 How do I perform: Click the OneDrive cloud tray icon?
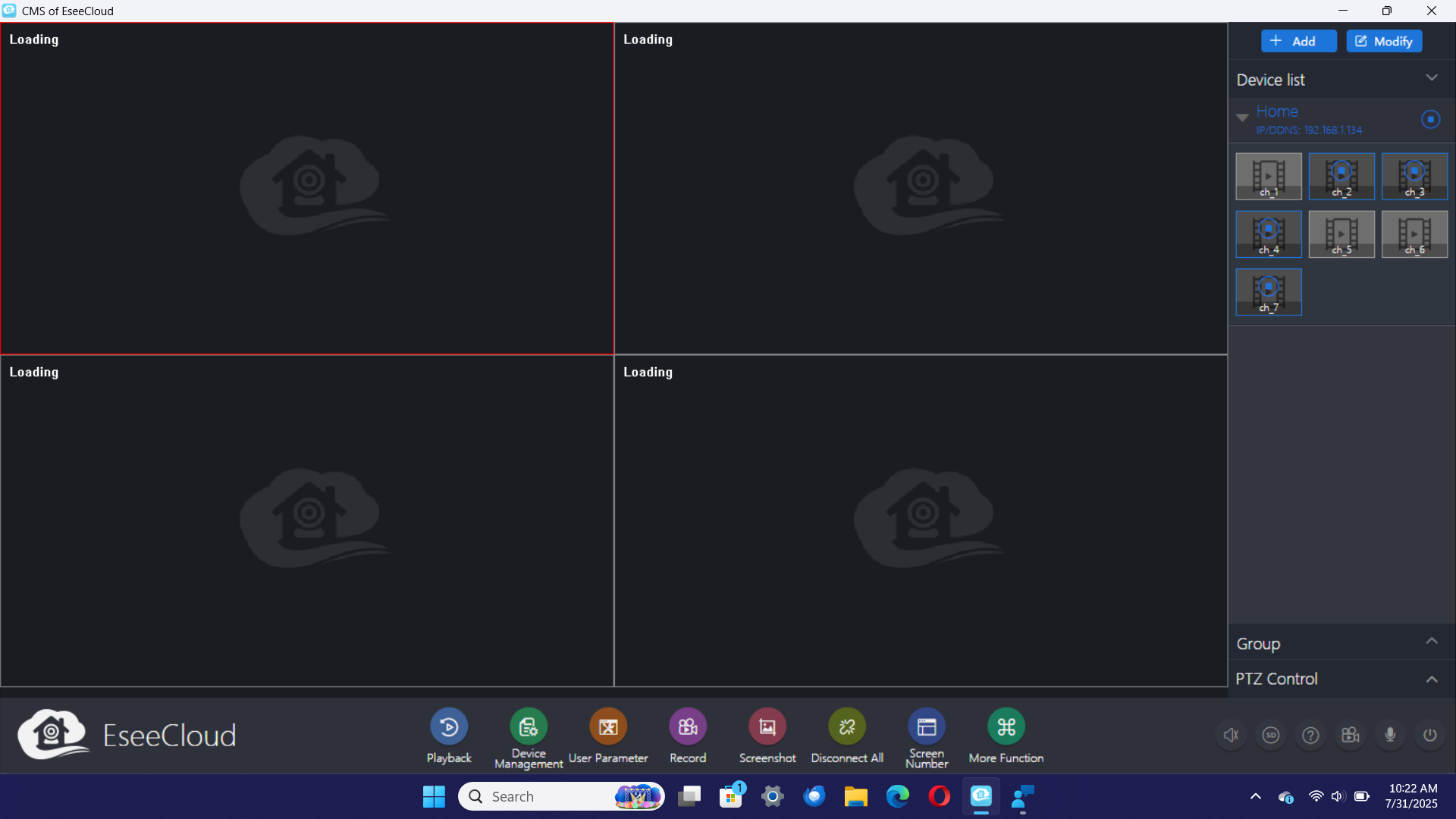pos(1286,796)
